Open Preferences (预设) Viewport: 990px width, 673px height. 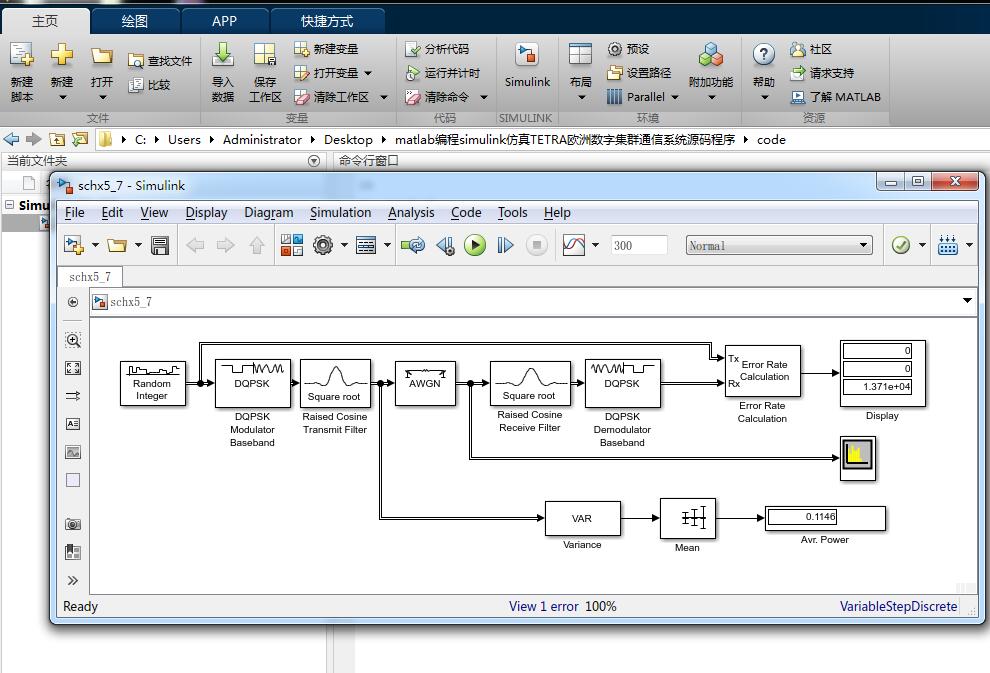(628, 49)
